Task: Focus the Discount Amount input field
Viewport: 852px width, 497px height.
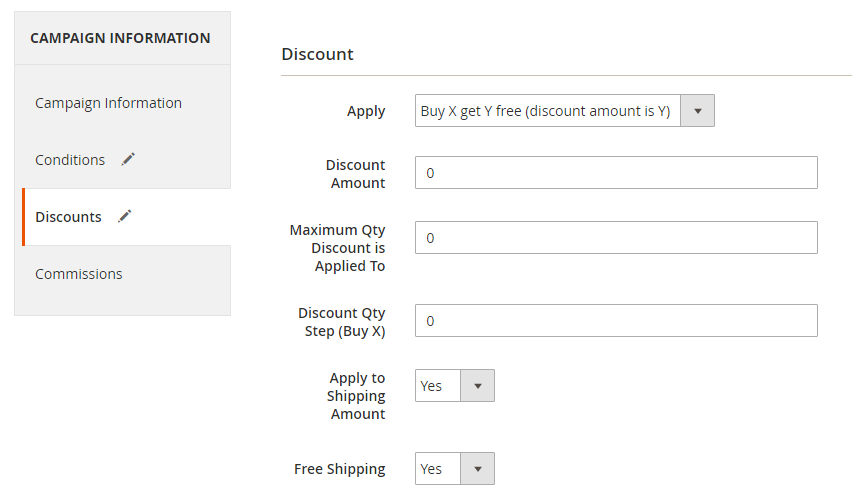Action: pos(616,173)
